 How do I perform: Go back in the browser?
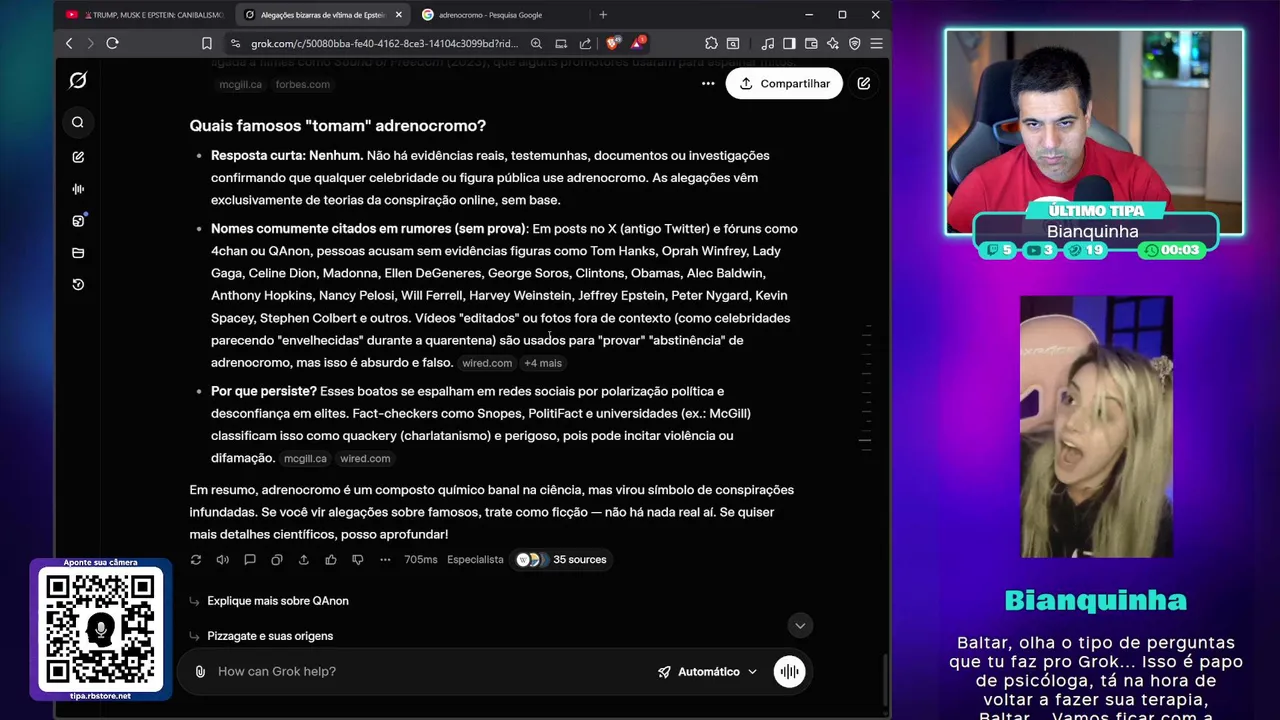pyautogui.click(x=69, y=43)
